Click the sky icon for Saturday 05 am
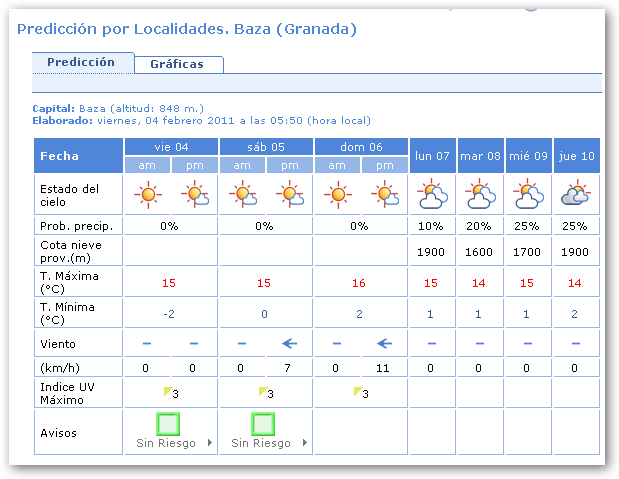 point(242,194)
